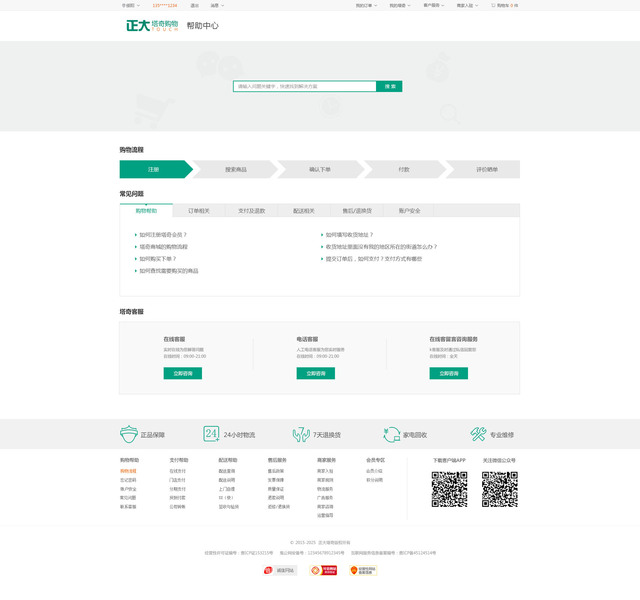Open question about missing street in address
This screenshot has height=600, width=640.
tap(381, 247)
